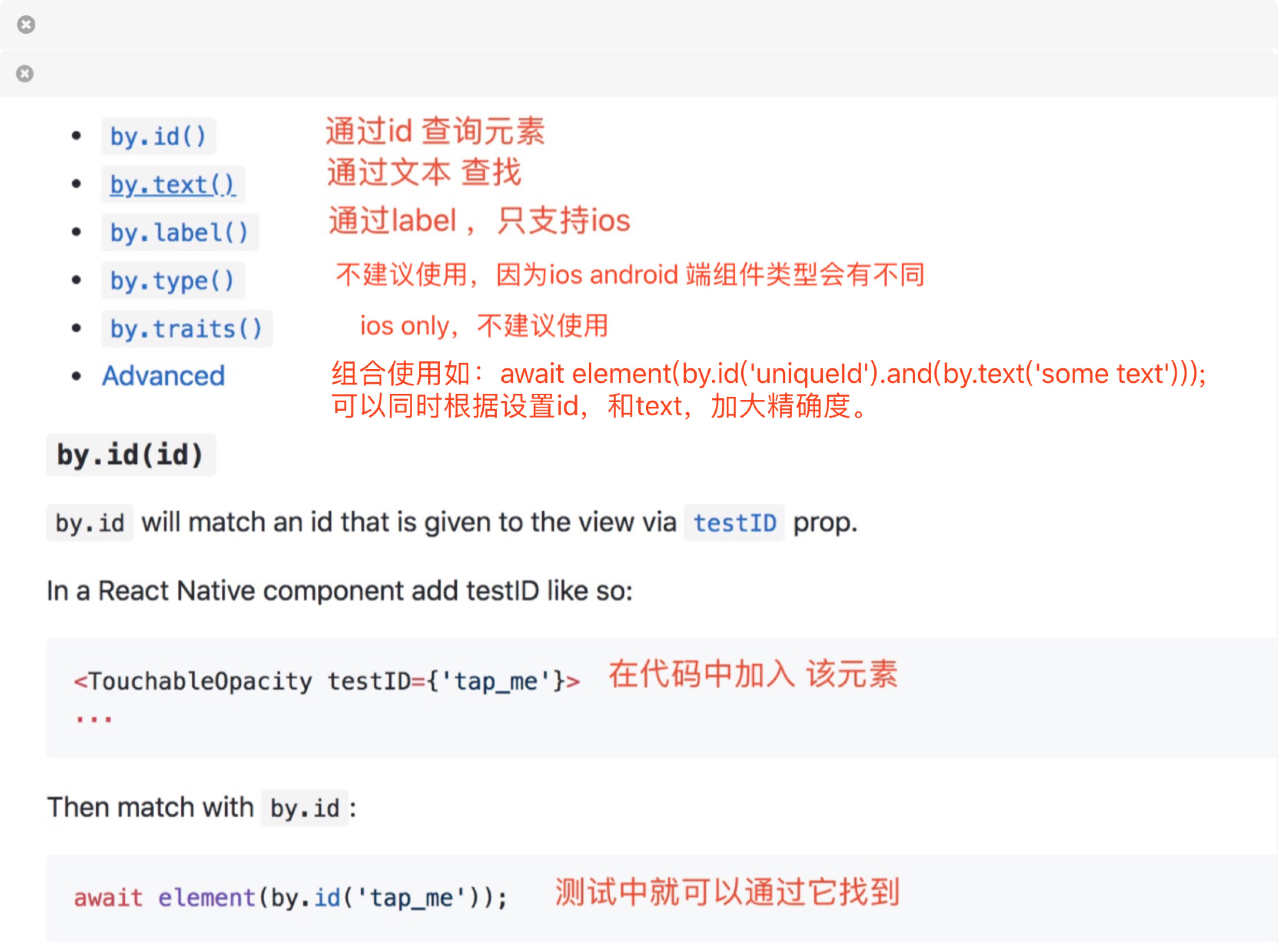Click the annotation starting "组合使用如"
Image resolution: width=1278 pixels, height=952 pixels.
click(x=769, y=390)
